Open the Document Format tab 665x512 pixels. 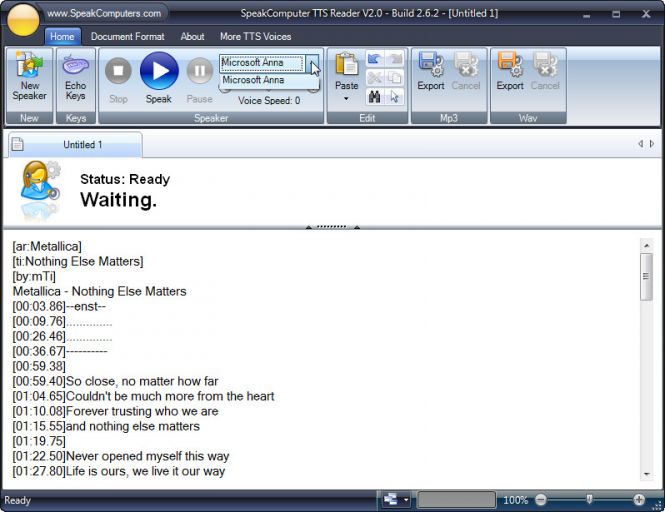coord(127,37)
